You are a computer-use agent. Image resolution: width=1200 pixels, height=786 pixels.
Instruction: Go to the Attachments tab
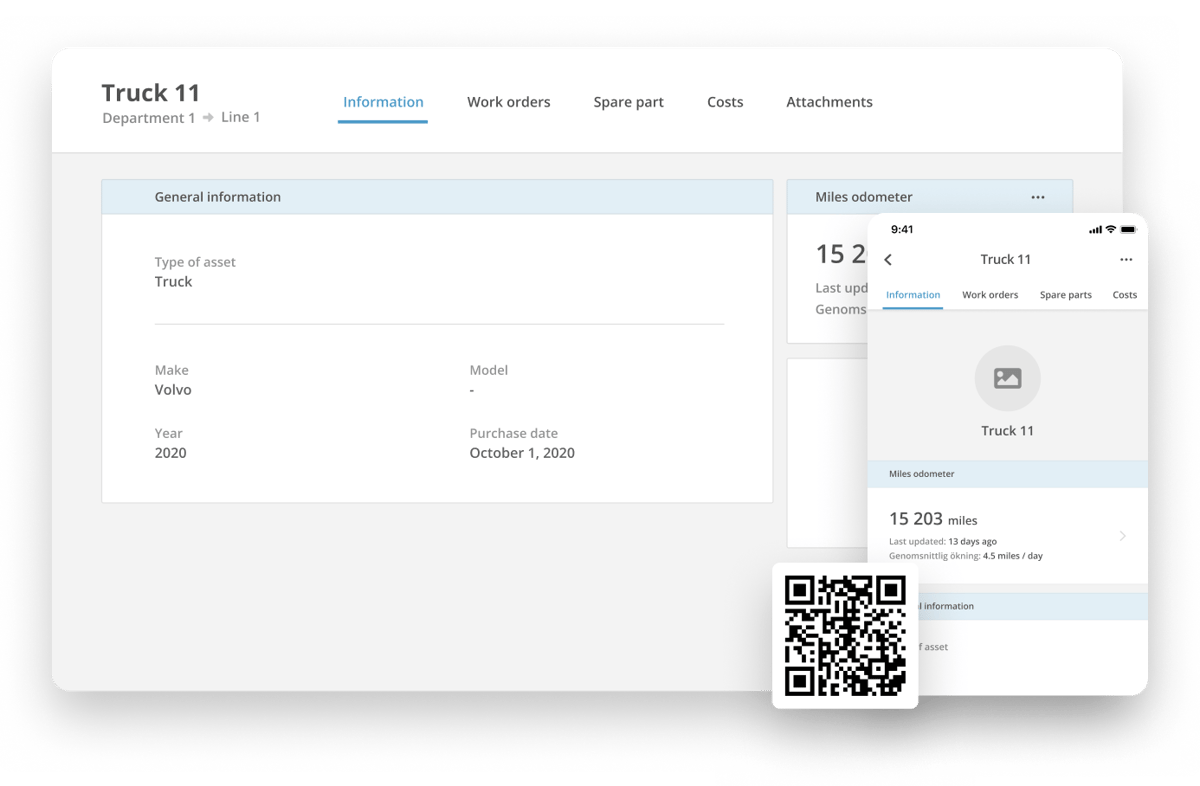point(829,102)
